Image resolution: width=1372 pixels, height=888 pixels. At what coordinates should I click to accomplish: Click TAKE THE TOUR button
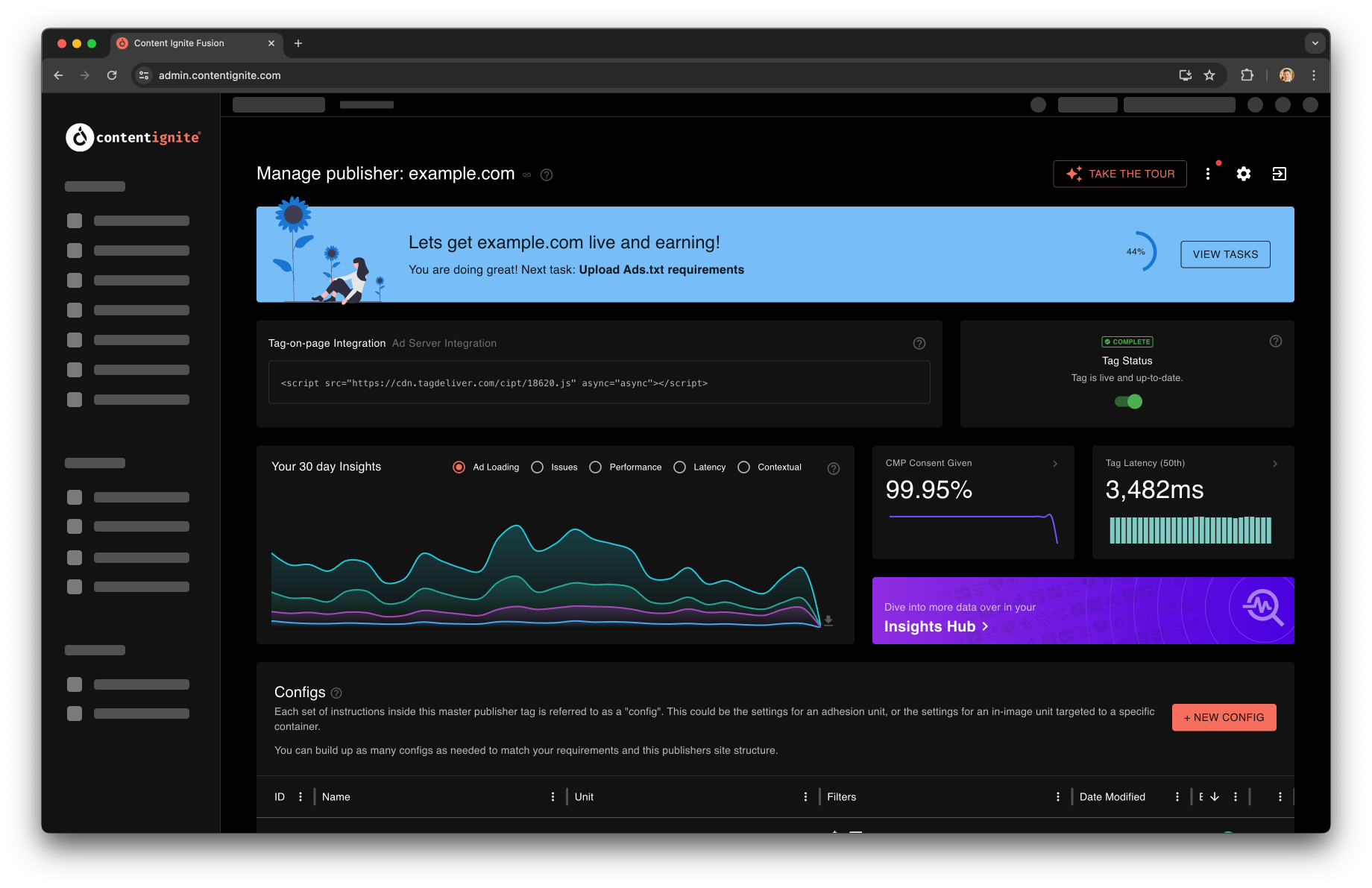(1120, 174)
